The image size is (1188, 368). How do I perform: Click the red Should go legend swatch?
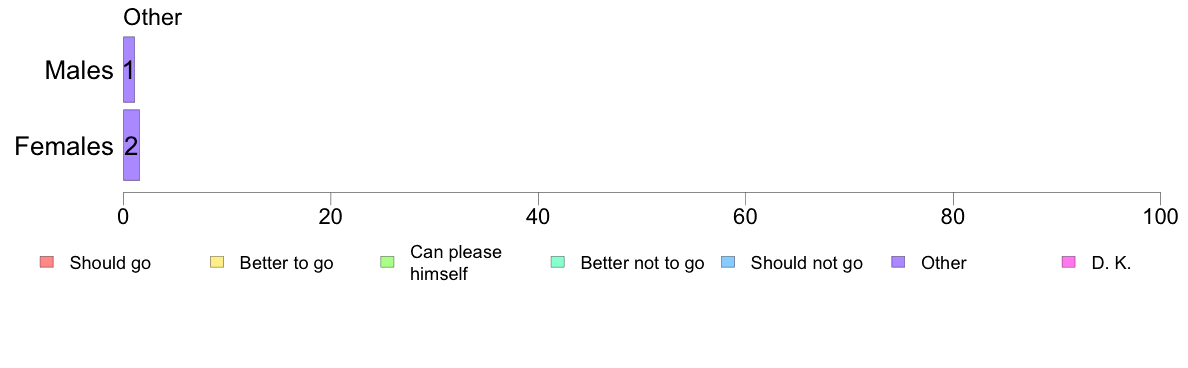pyautogui.click(x=46, y=263)
